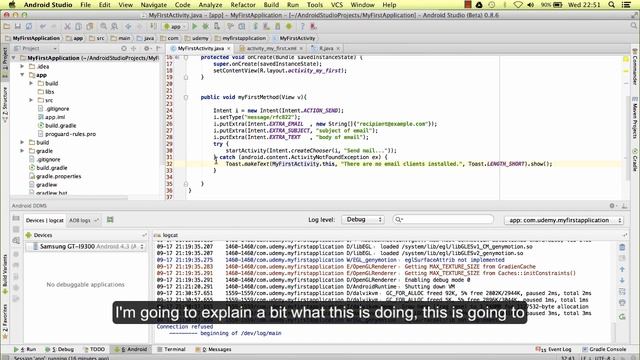
Task: Click the Android DDMS settings gear
Action: [612, 206]
